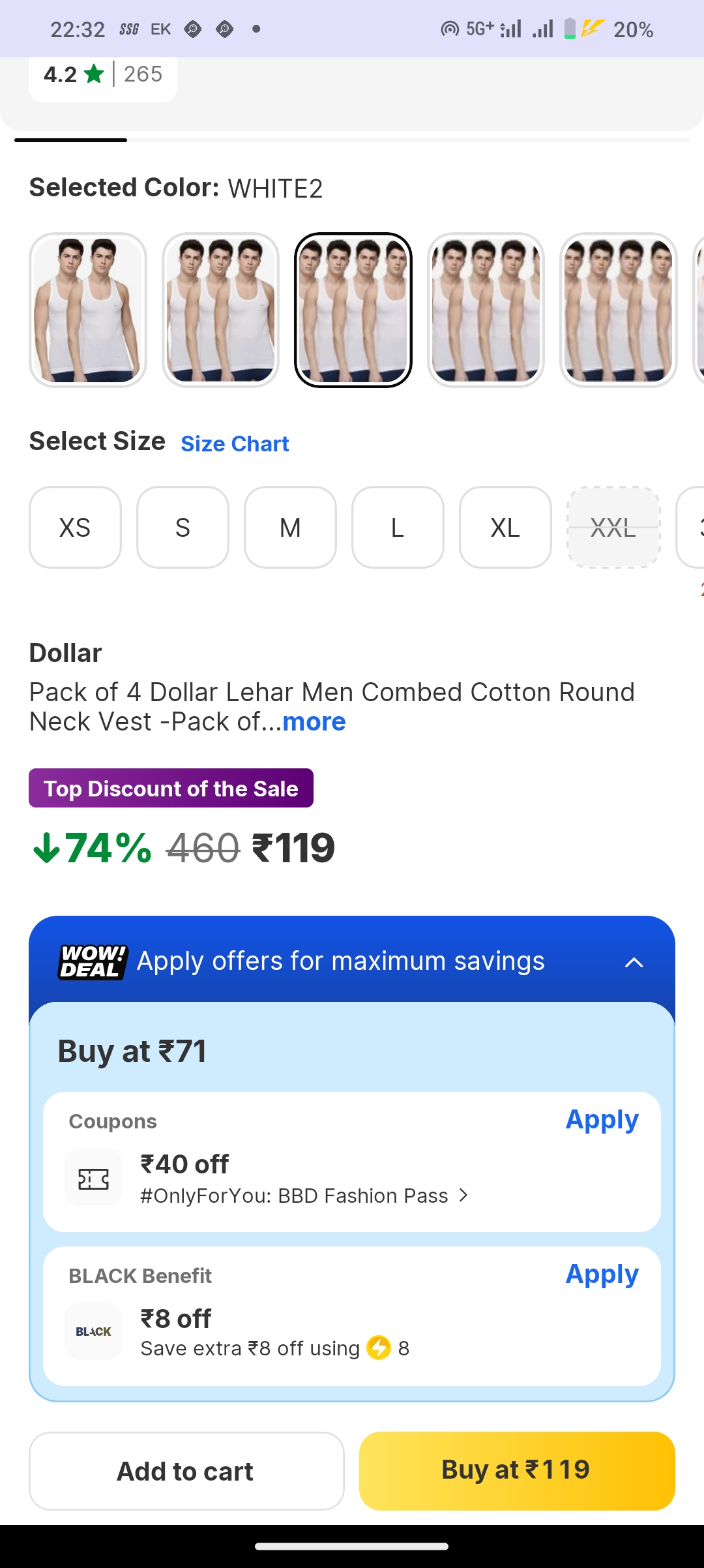The width and height of the screenshot is (704, 1568).
Task: Select size XS
Action: click(x=75, y=528)
